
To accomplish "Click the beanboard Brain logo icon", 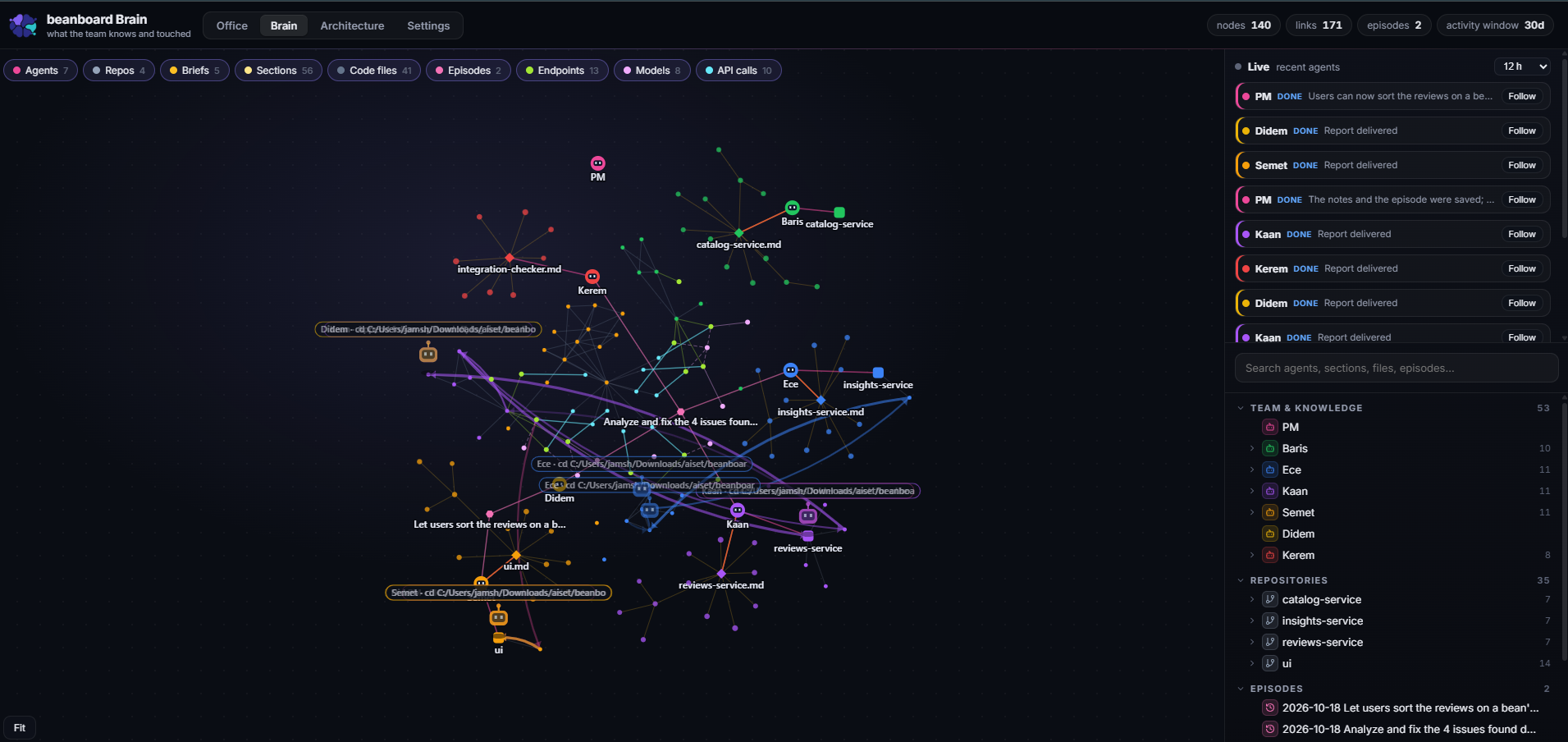I will (23, 25).
